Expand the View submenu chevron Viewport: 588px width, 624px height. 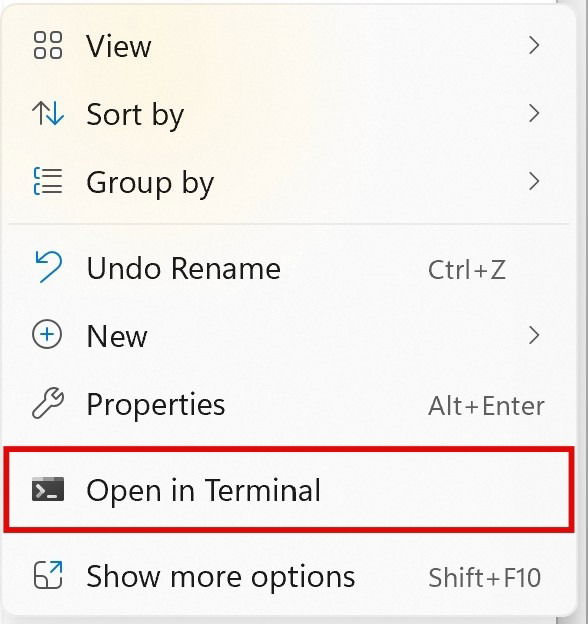pos(534,45)
